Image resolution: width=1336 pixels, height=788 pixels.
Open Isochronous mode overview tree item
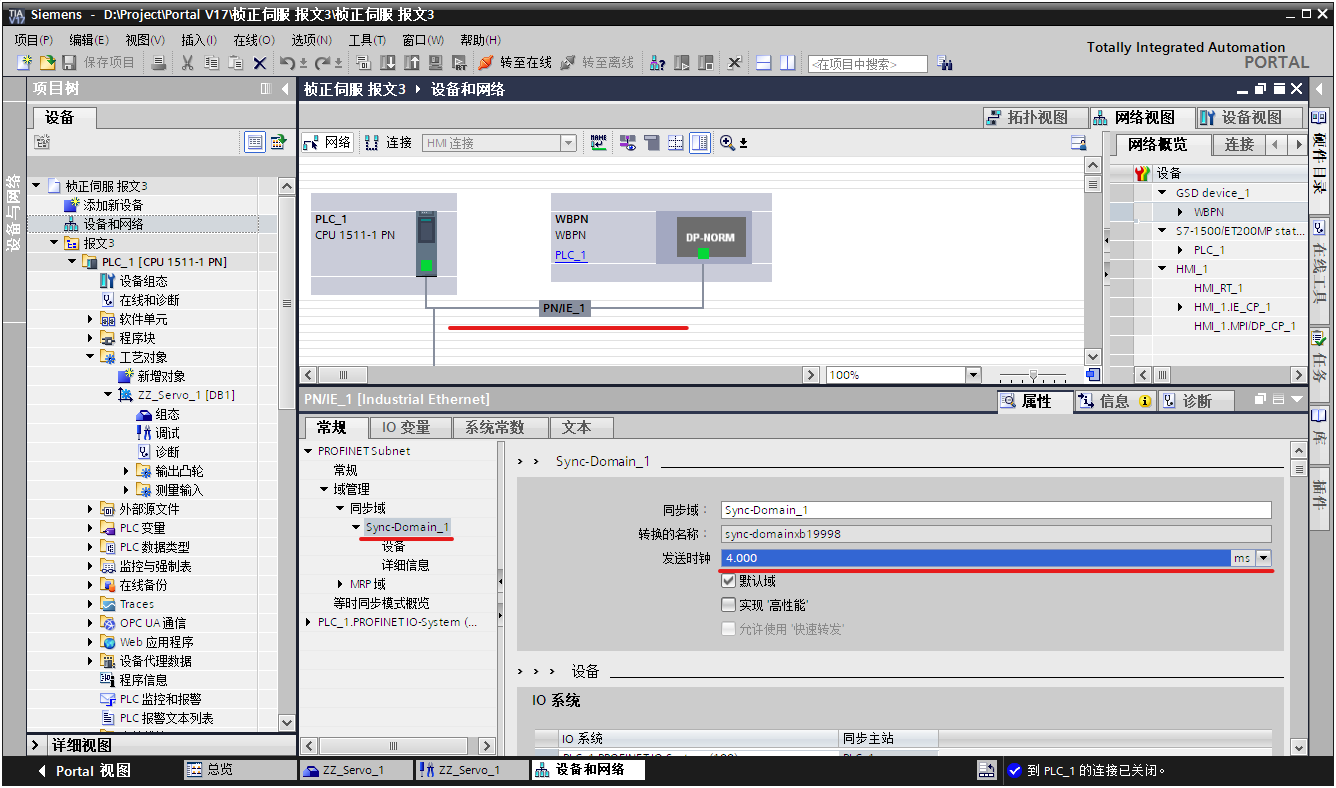(x=382, y=603)
